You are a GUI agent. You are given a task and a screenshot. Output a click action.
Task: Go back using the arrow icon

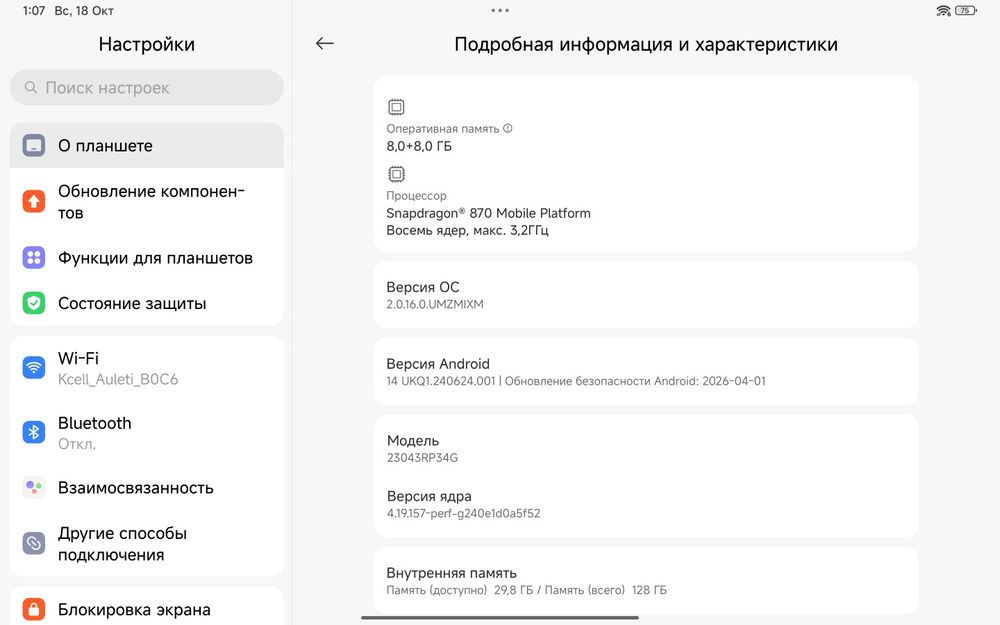pyautogui.click(x=325, y=43)
